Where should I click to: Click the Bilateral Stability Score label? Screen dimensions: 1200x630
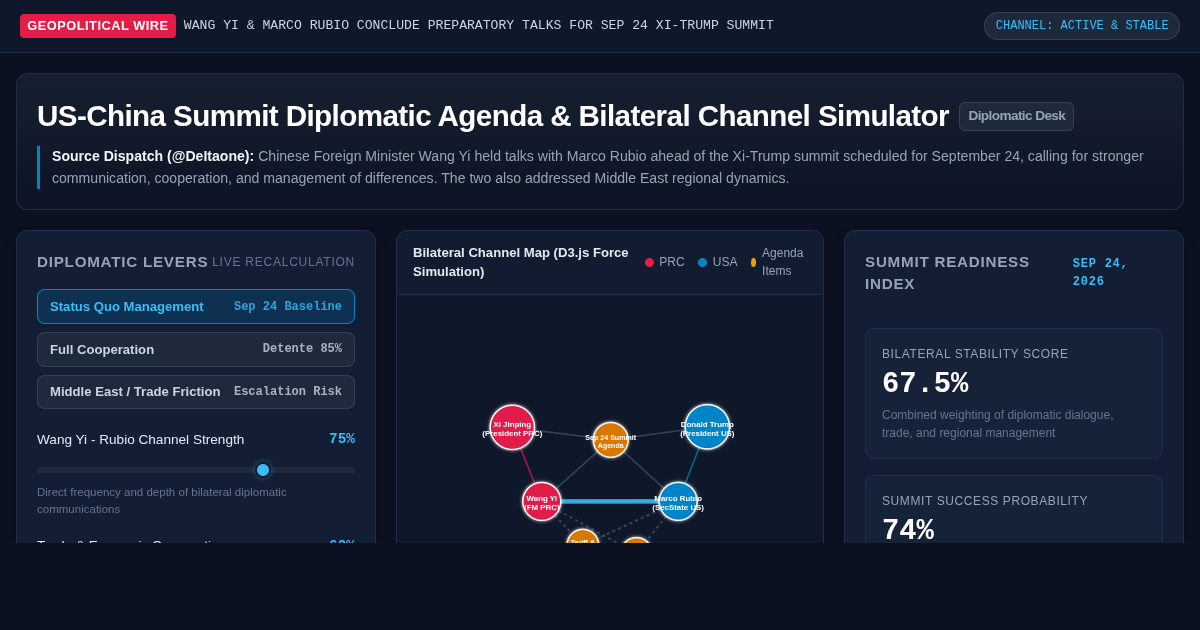(x=975, y=354)
